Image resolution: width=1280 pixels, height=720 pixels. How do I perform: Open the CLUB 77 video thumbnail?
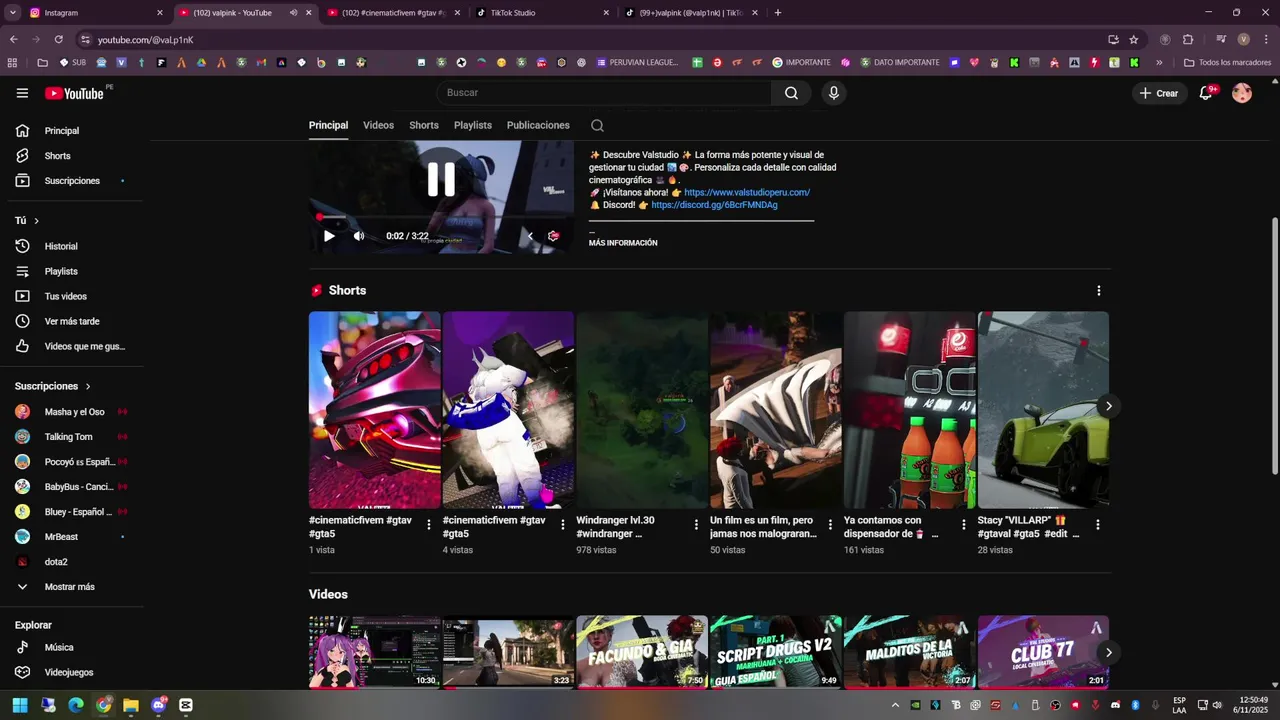click(1043, 652)
